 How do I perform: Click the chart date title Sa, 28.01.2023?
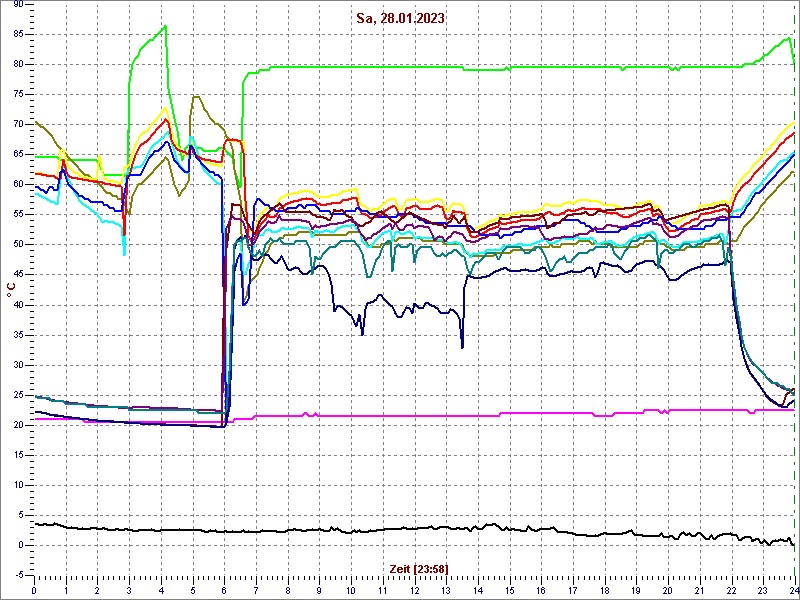400,18
